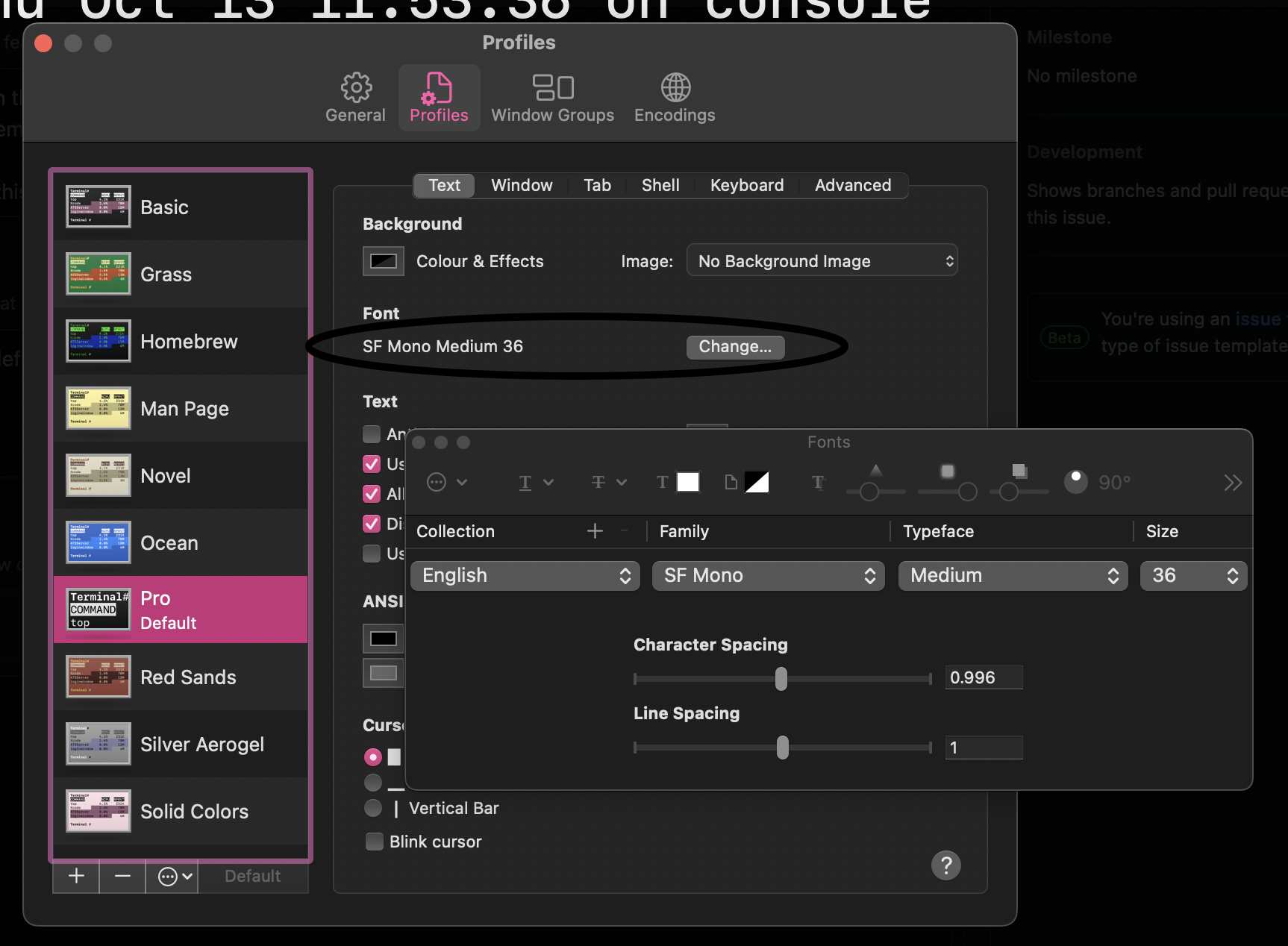Click the Change font button
The width and height of the screenshot is (1288, 946).
(734, 346)
